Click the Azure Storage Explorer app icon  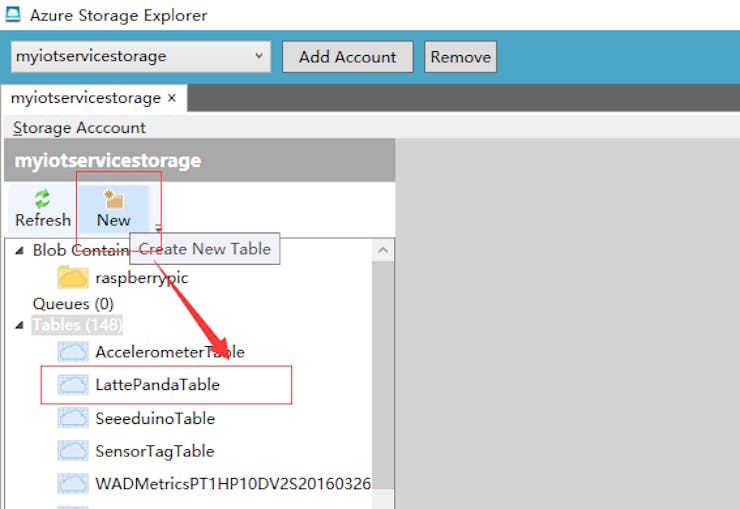point(12,14)
